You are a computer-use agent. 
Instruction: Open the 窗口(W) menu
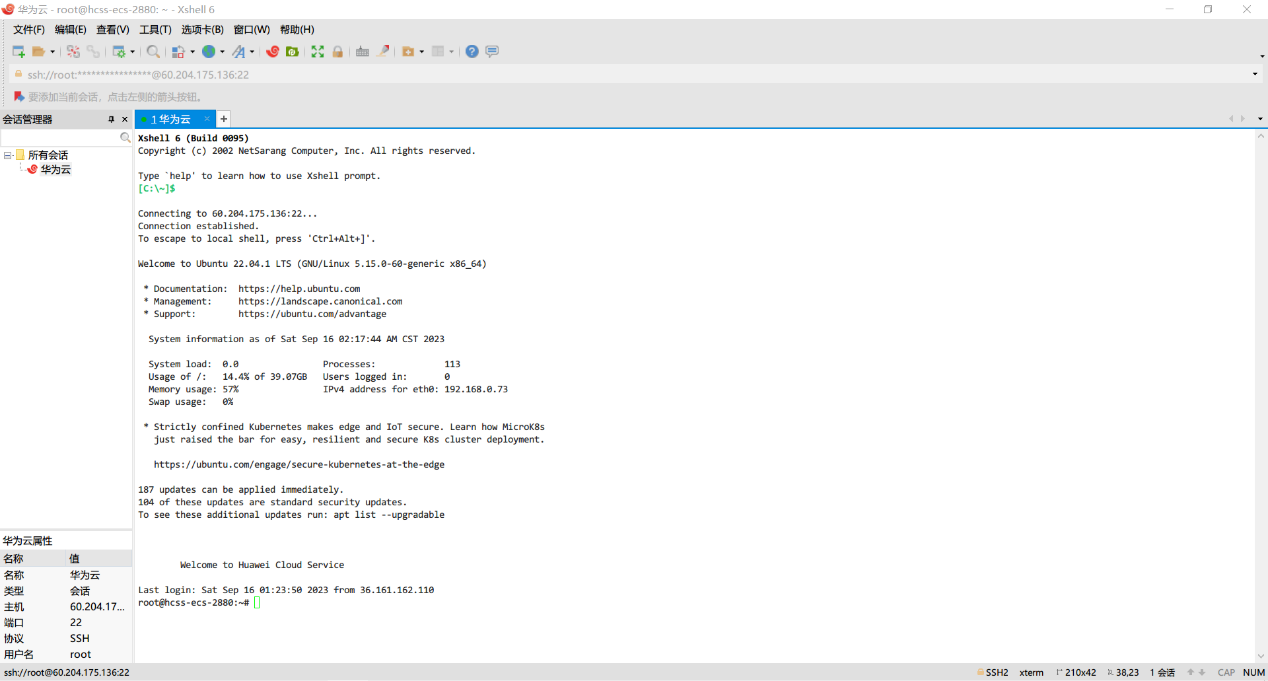[x=251, y=30]
